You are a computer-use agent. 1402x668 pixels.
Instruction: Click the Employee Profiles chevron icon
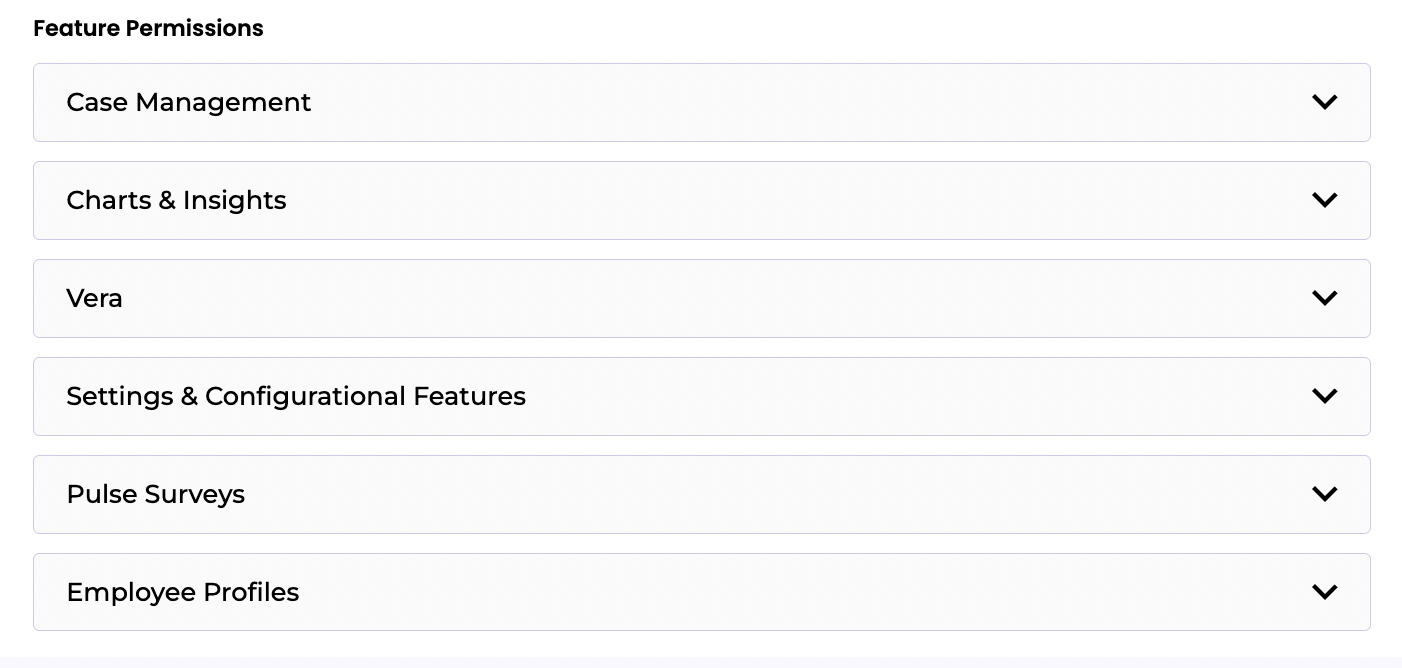pyautogui.click(x=1324, y=592)
